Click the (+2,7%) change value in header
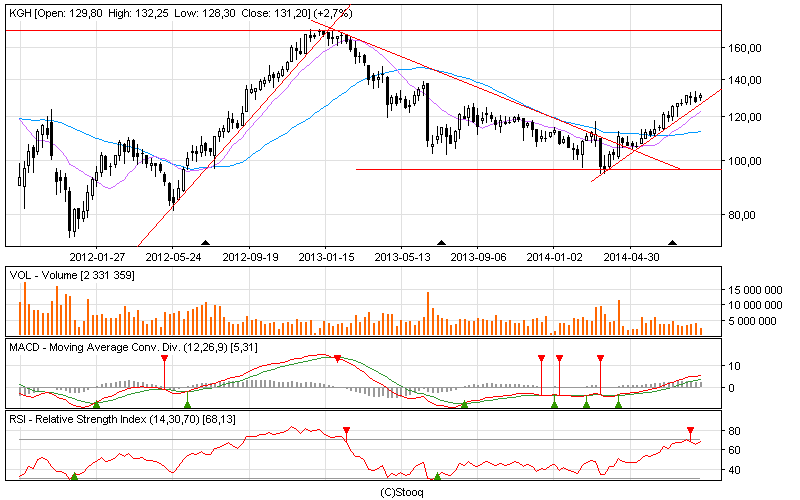800x500 pixels. (333, 13)
